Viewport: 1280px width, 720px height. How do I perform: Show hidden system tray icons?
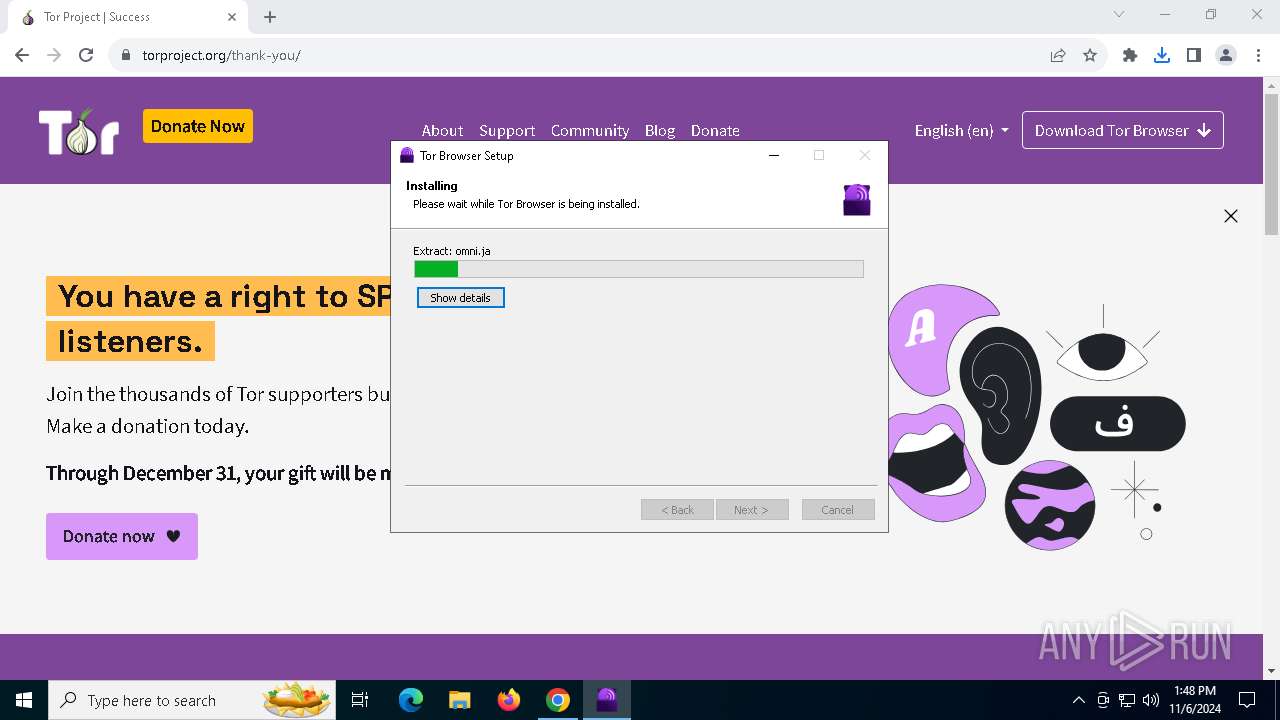pos(1078,700)
